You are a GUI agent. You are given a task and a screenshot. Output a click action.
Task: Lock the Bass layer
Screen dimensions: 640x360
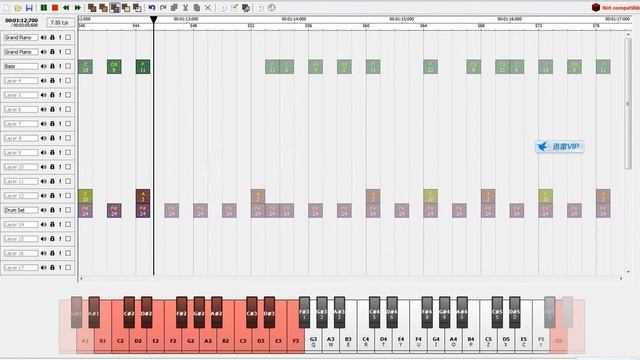[52, 66]
